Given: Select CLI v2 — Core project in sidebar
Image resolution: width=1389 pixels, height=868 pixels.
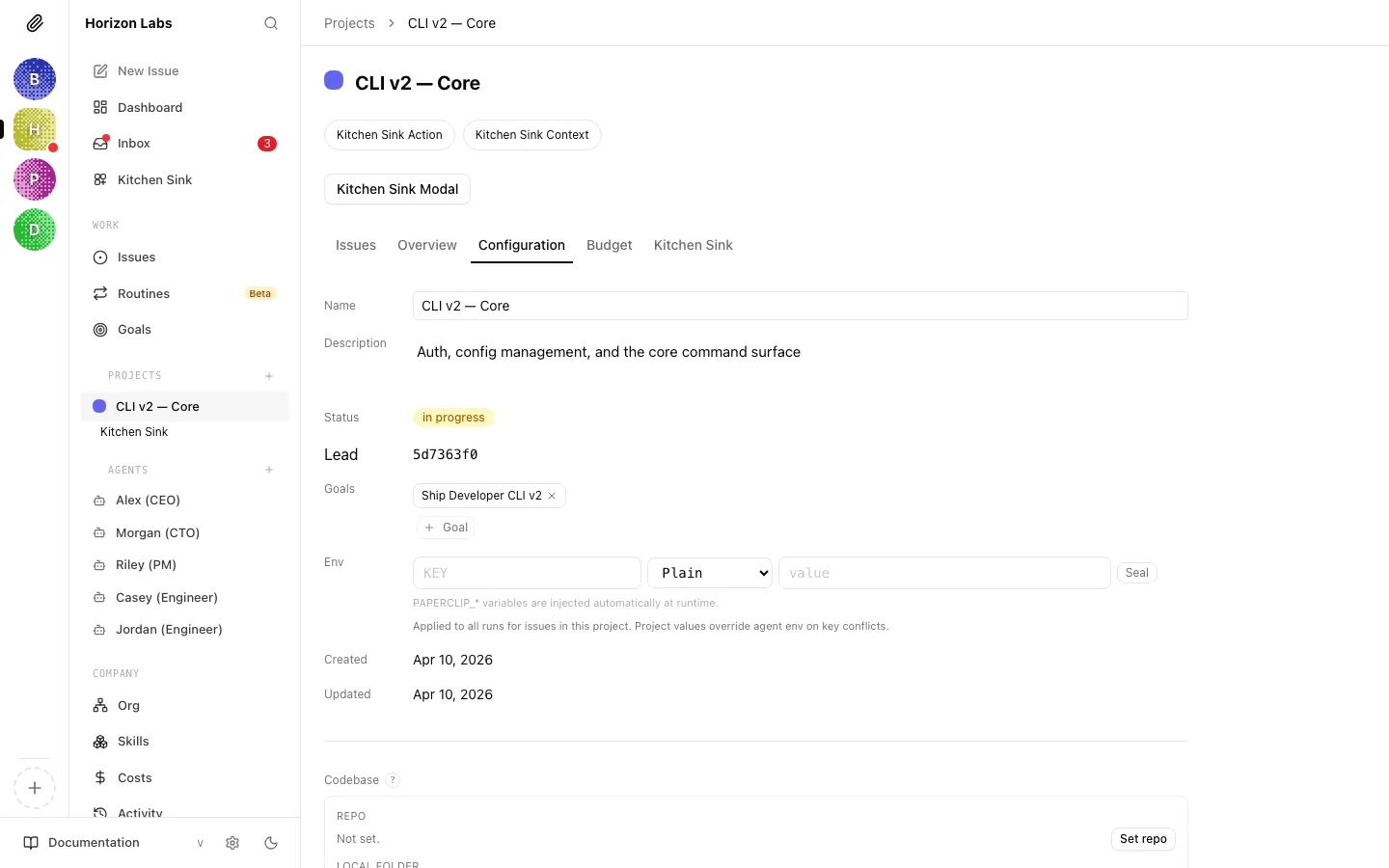Looking at the screenshot, I should (184, 407).
